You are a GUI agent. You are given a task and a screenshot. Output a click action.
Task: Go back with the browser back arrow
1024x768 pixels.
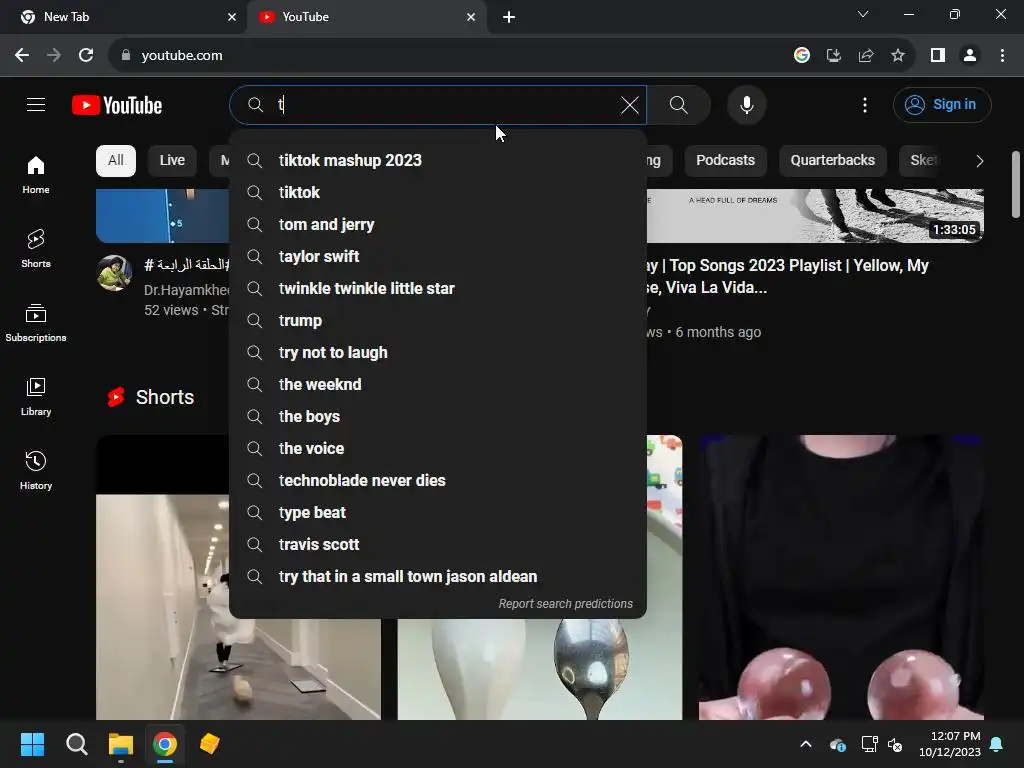(22, 56)
